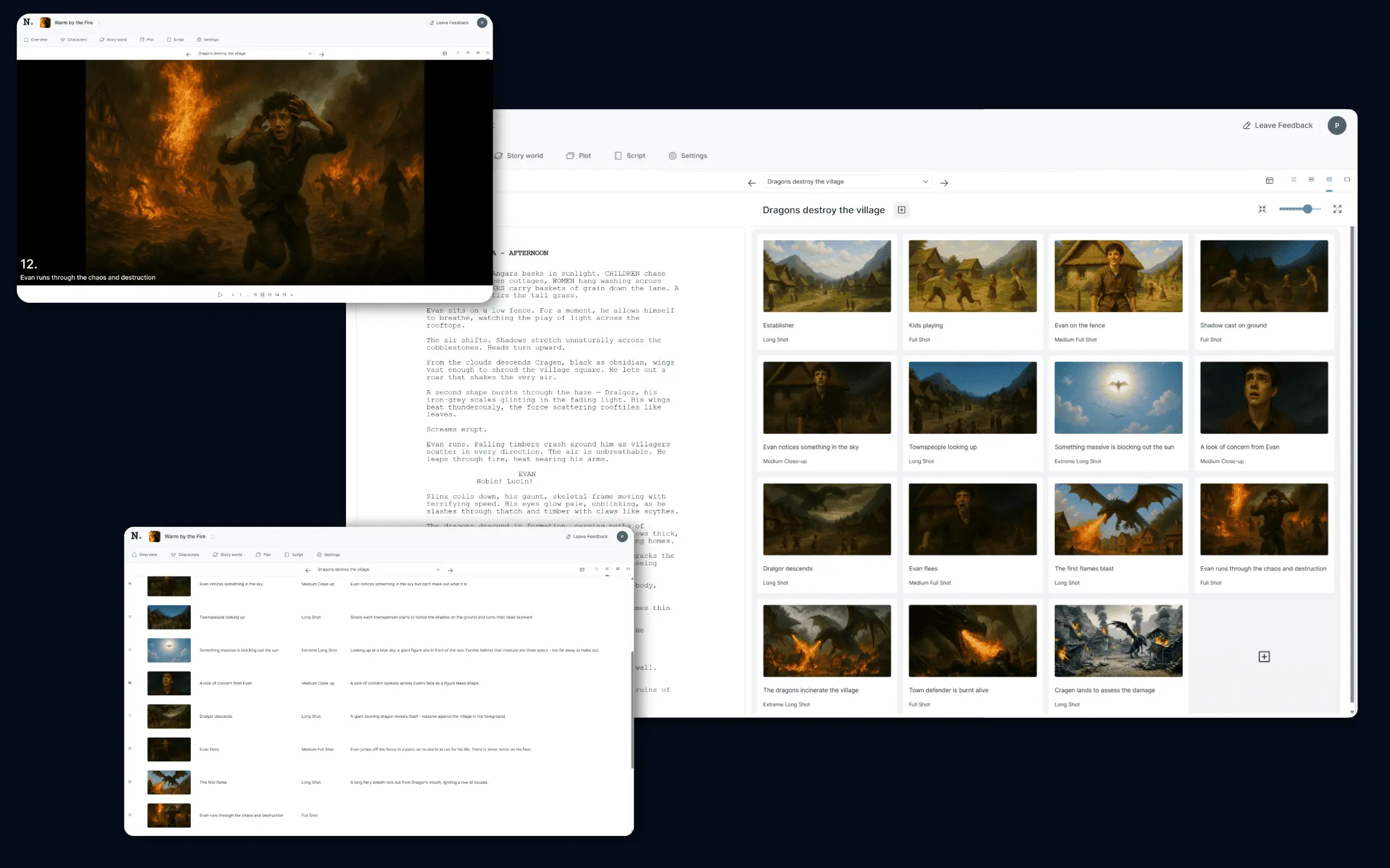Select the grid view icon
The width and height of the screenshot is (1390, 868).
pos(1329,180)
